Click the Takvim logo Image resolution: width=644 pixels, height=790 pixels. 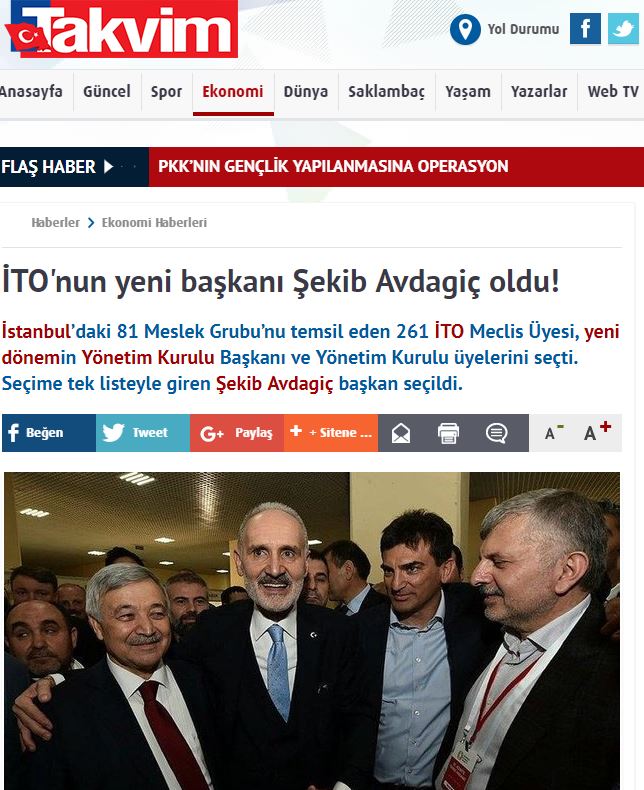click(x=121, y=29)
